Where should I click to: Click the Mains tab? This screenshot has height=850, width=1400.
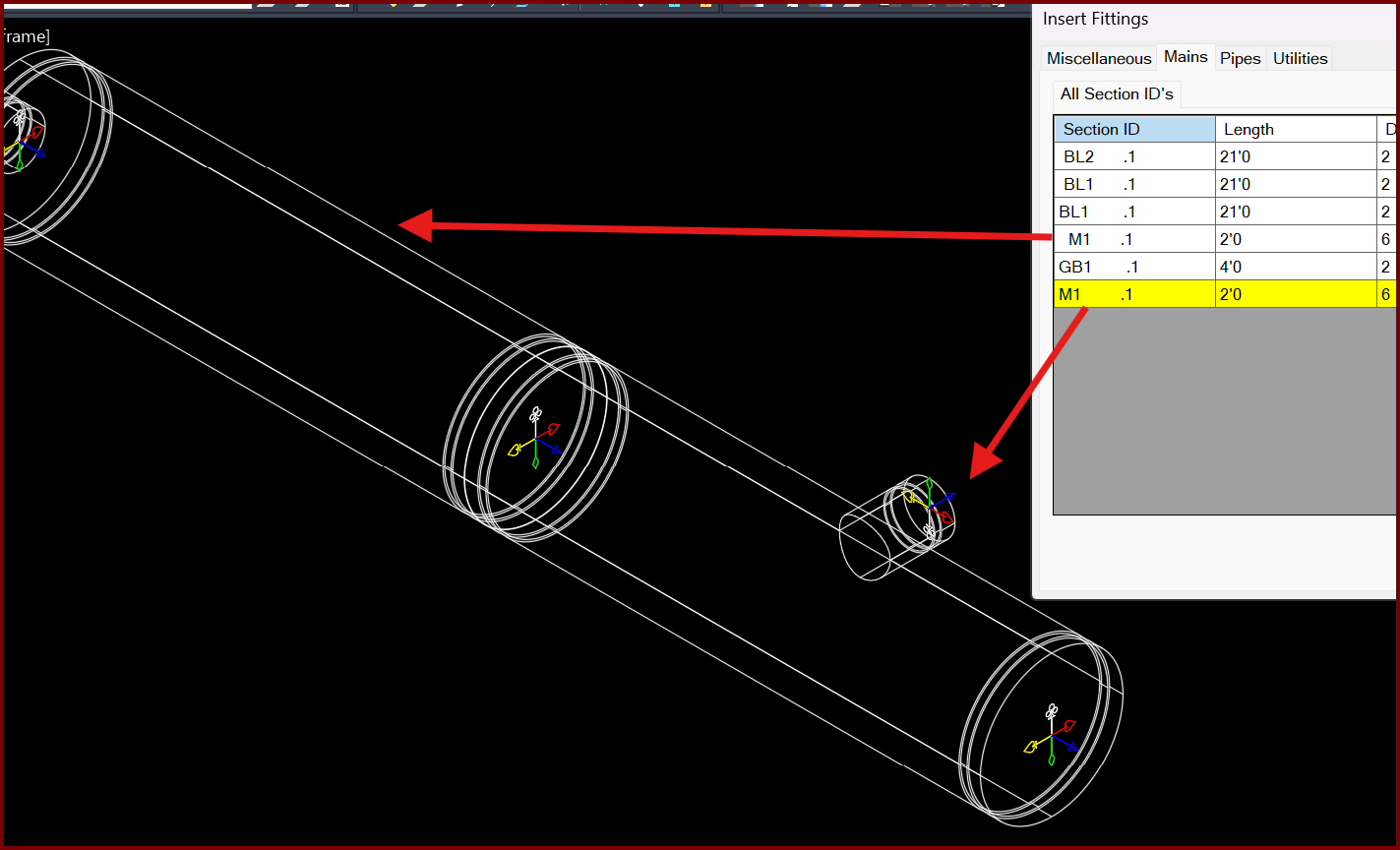click(1186, 57)
